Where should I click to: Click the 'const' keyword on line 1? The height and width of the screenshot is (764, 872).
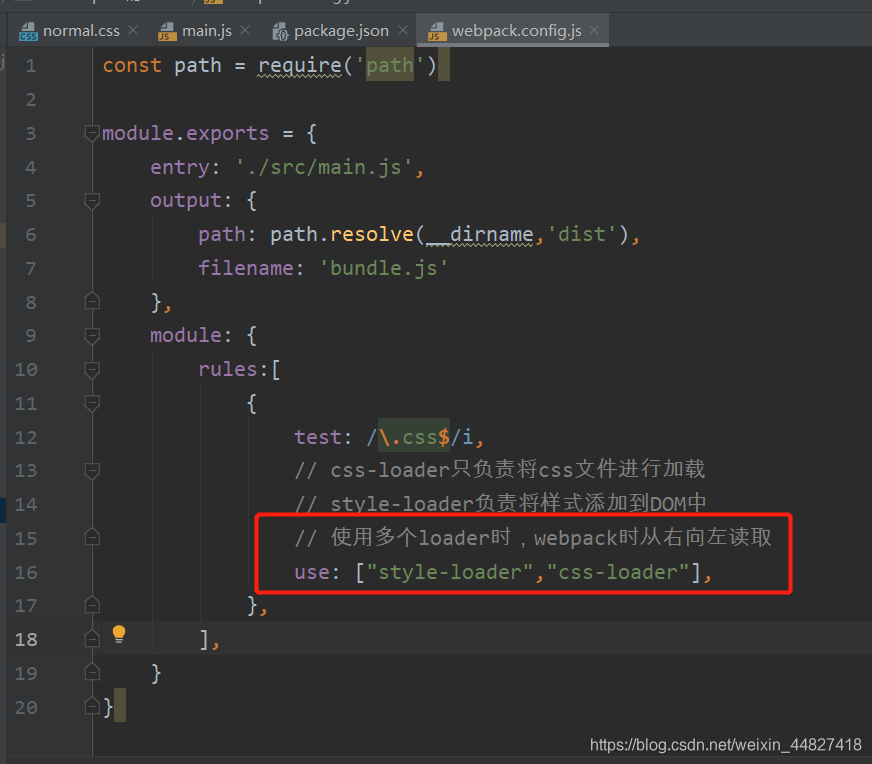(x=132, y=66)
